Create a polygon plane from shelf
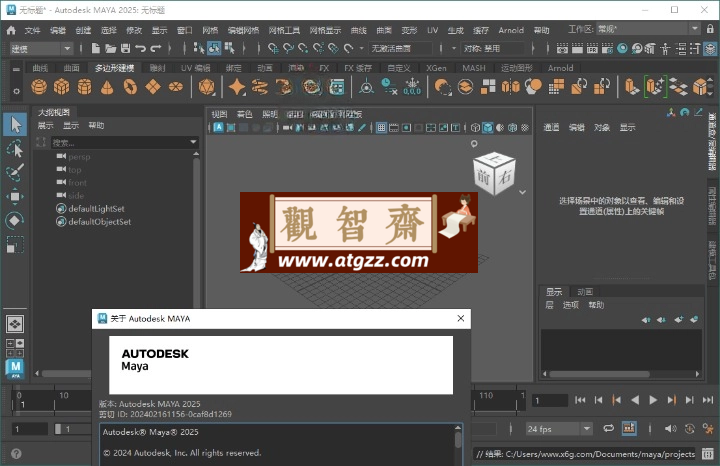This screenshot has width=720, height=466. [x=153, y=86]
